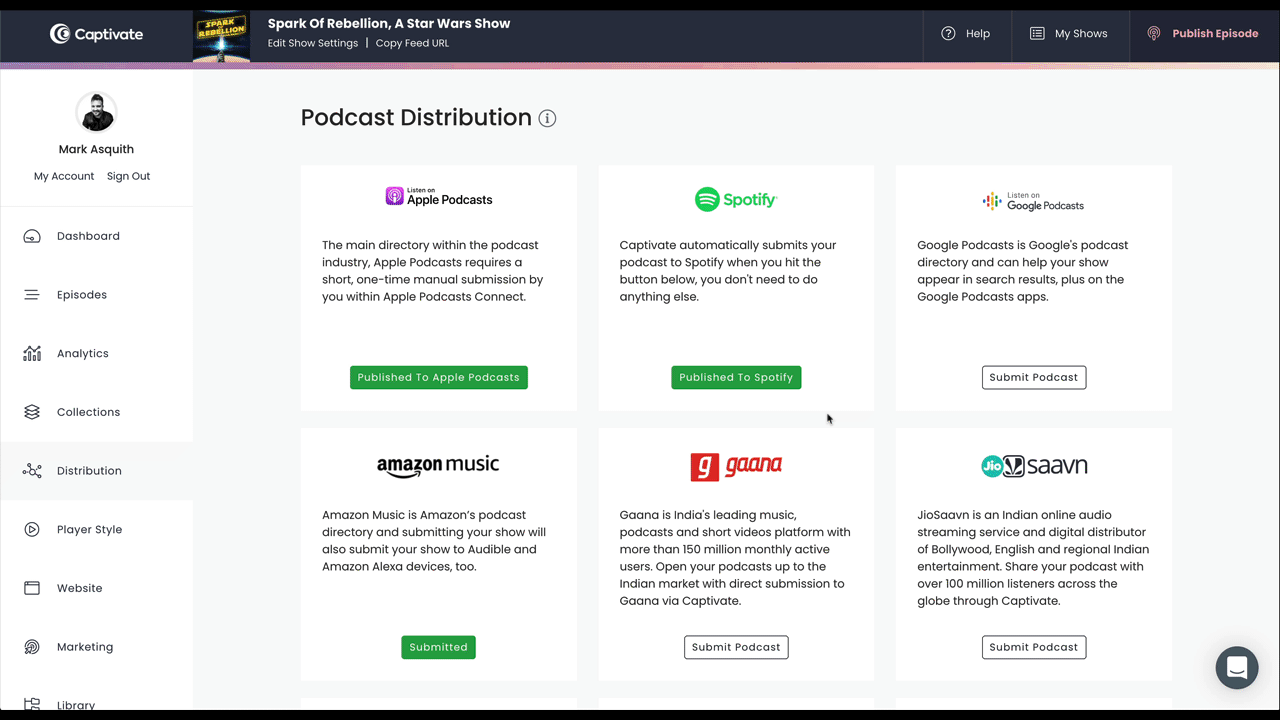The image size is (1280, 720).
Task: Submit podcast to JioSaavn
Action: click(1034, 647)
